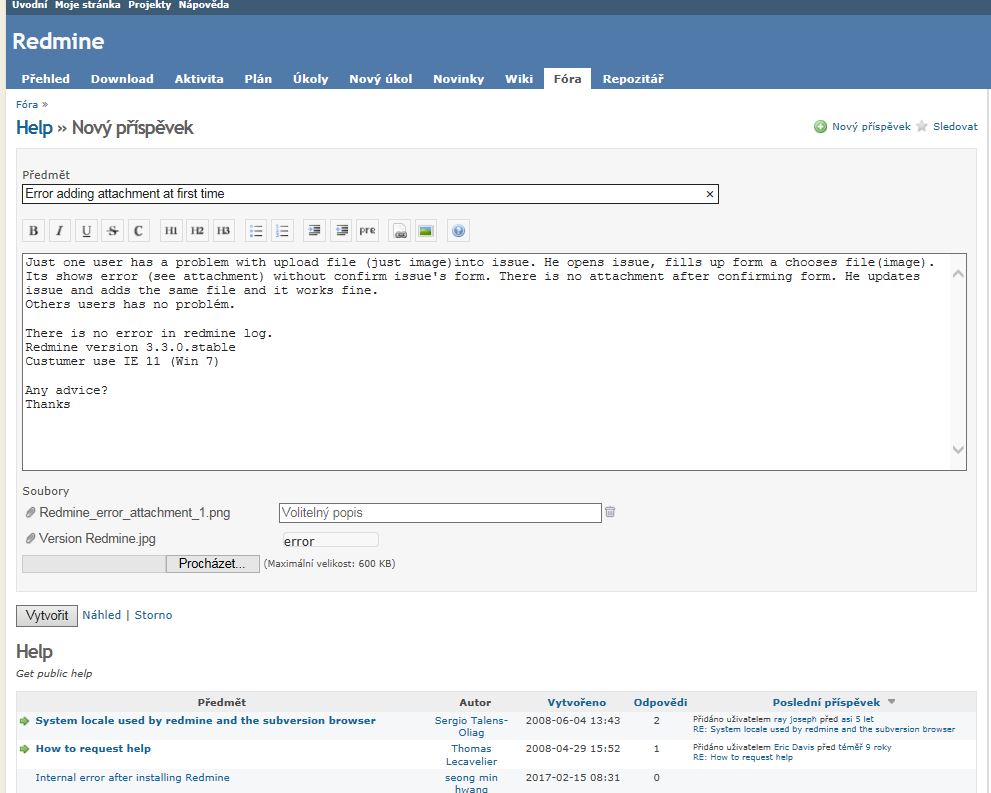Click the Sledovat link
Viewport: 991px width, 793px height.
[x=955, y=126]
